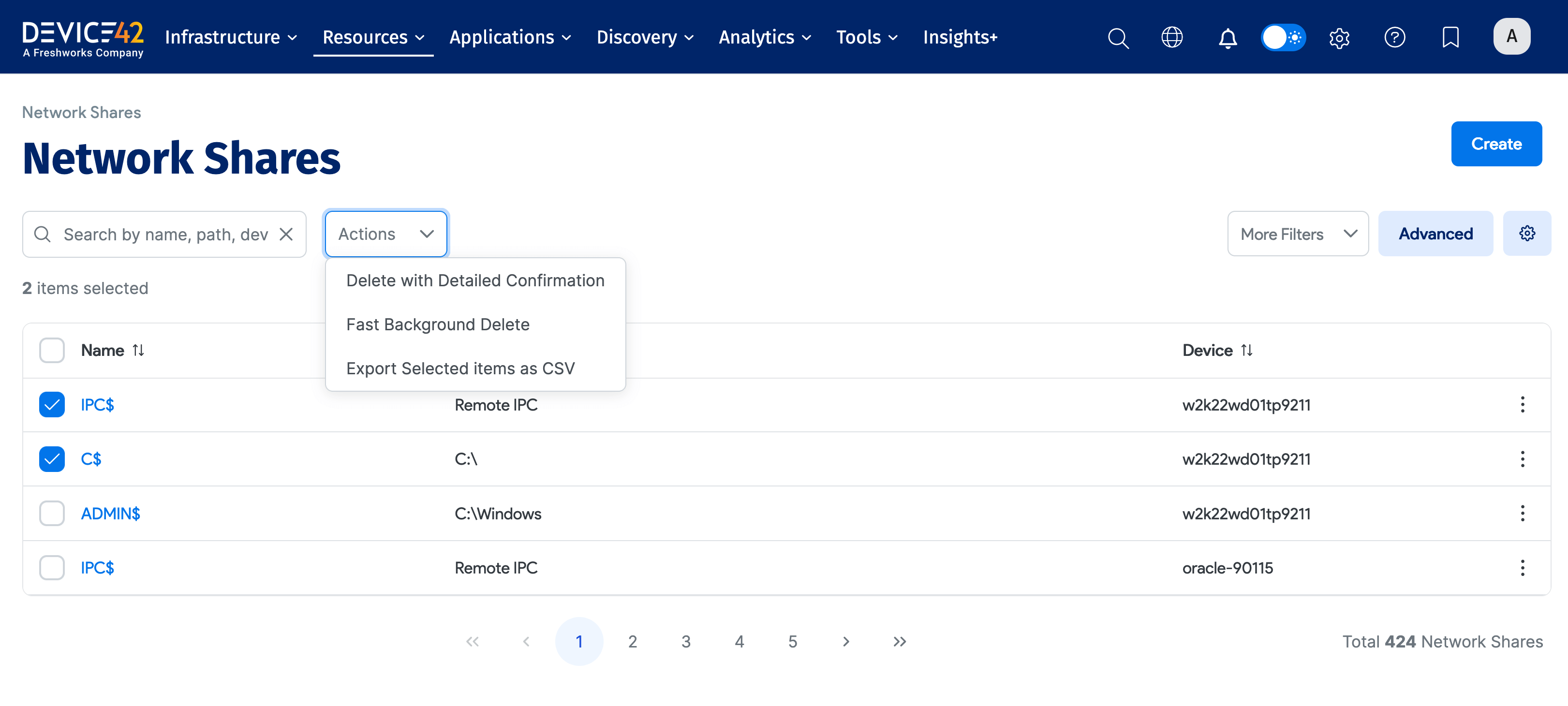This screenshot has width=1568, height=706.
Task: Choose Fast Background Delete option
Action: pyautogui.click(x=438, y=324)
